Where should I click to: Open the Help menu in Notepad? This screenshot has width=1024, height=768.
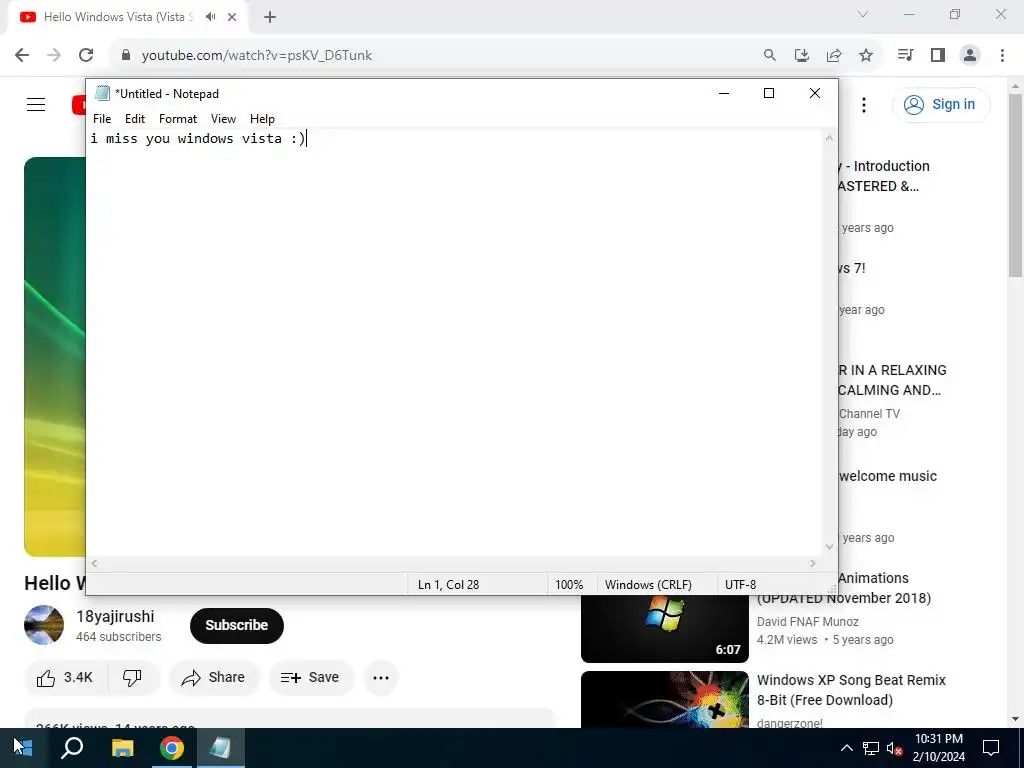pyautogui.click(x=262, y=119)
